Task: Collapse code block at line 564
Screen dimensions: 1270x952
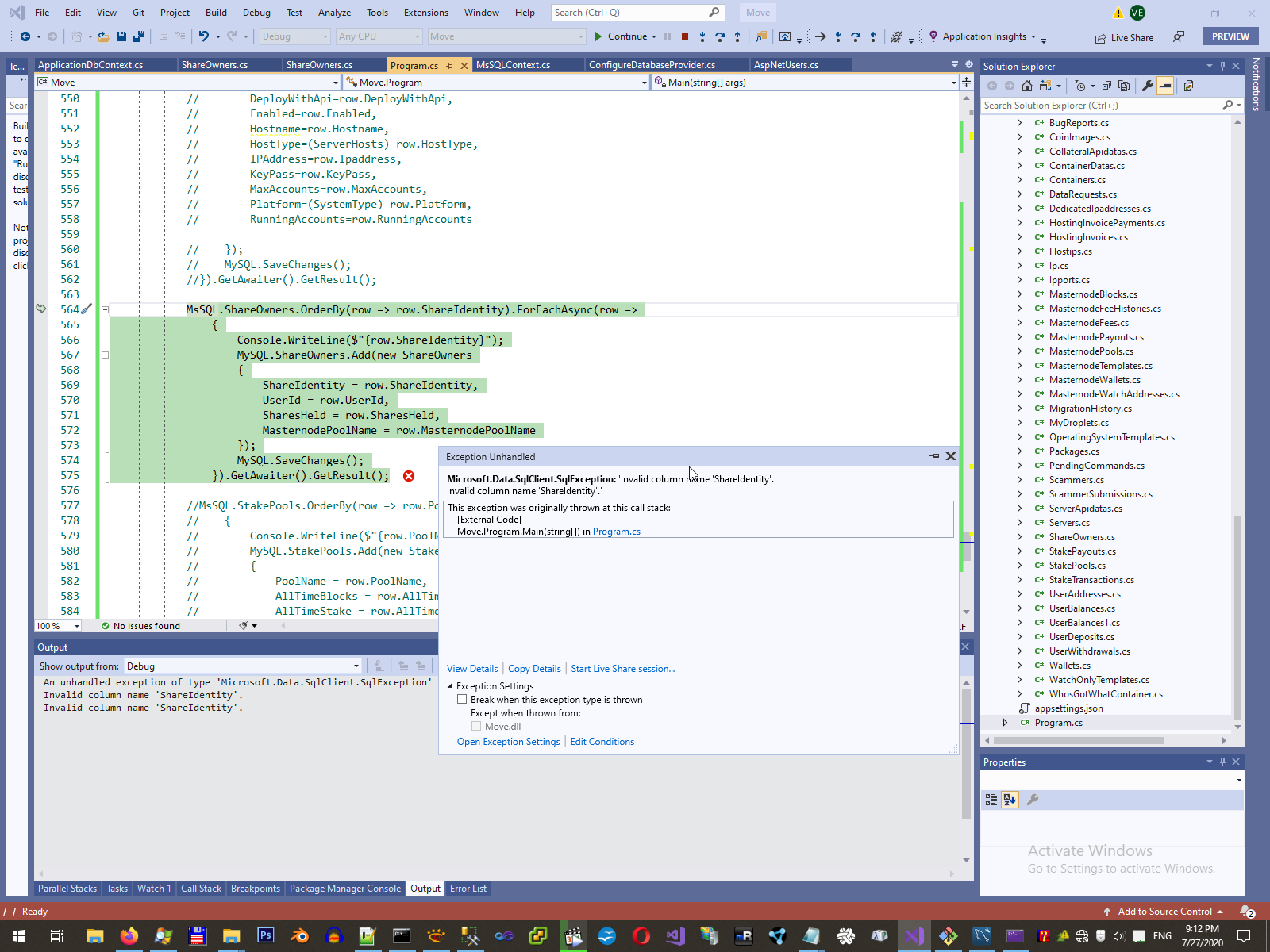Action: [x=105, y=310]
